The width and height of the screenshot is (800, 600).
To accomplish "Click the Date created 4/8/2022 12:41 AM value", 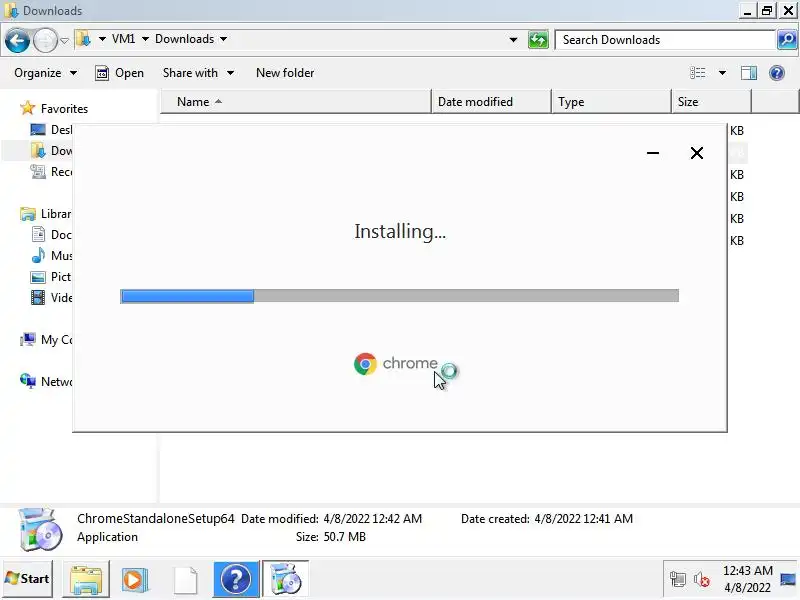I will coord(583,518).
